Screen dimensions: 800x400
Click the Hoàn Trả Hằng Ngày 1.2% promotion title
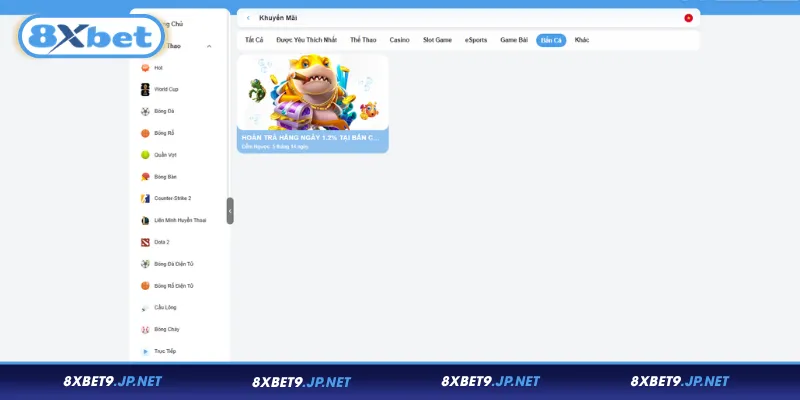[311, 138]
